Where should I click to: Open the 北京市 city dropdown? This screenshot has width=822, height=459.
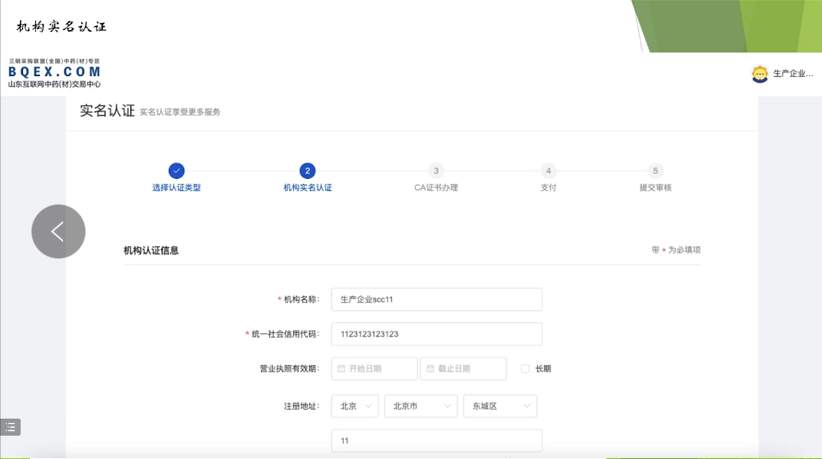[x=421, y=406]
